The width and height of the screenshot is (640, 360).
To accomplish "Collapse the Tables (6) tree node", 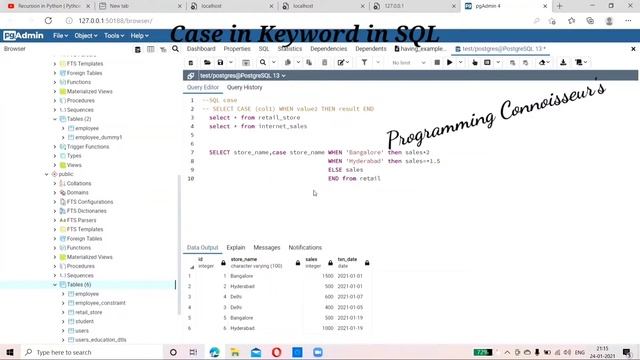I will coord(55,284).
